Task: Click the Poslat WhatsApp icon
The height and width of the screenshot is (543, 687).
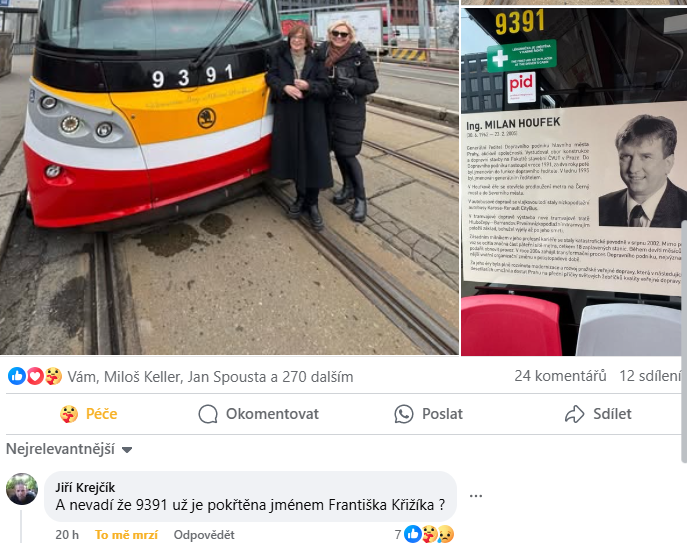Action: [x=404, y=414]
